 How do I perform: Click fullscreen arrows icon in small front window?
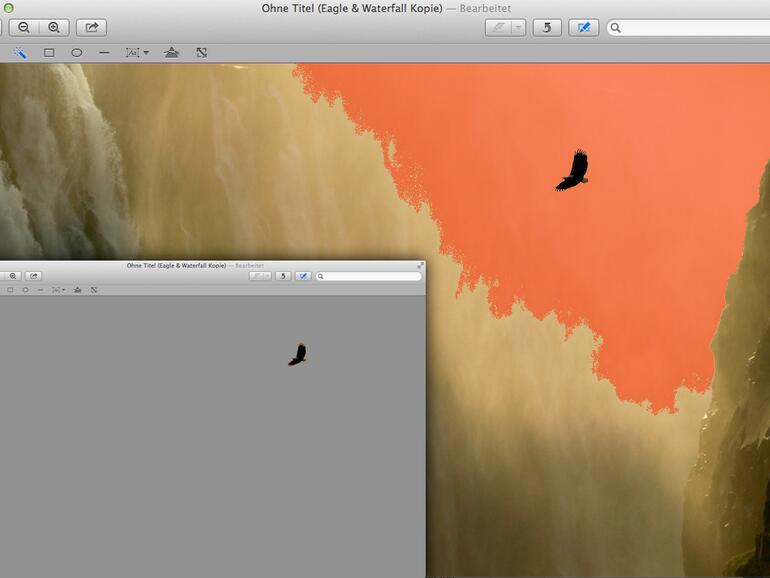[x=420, y=265]
